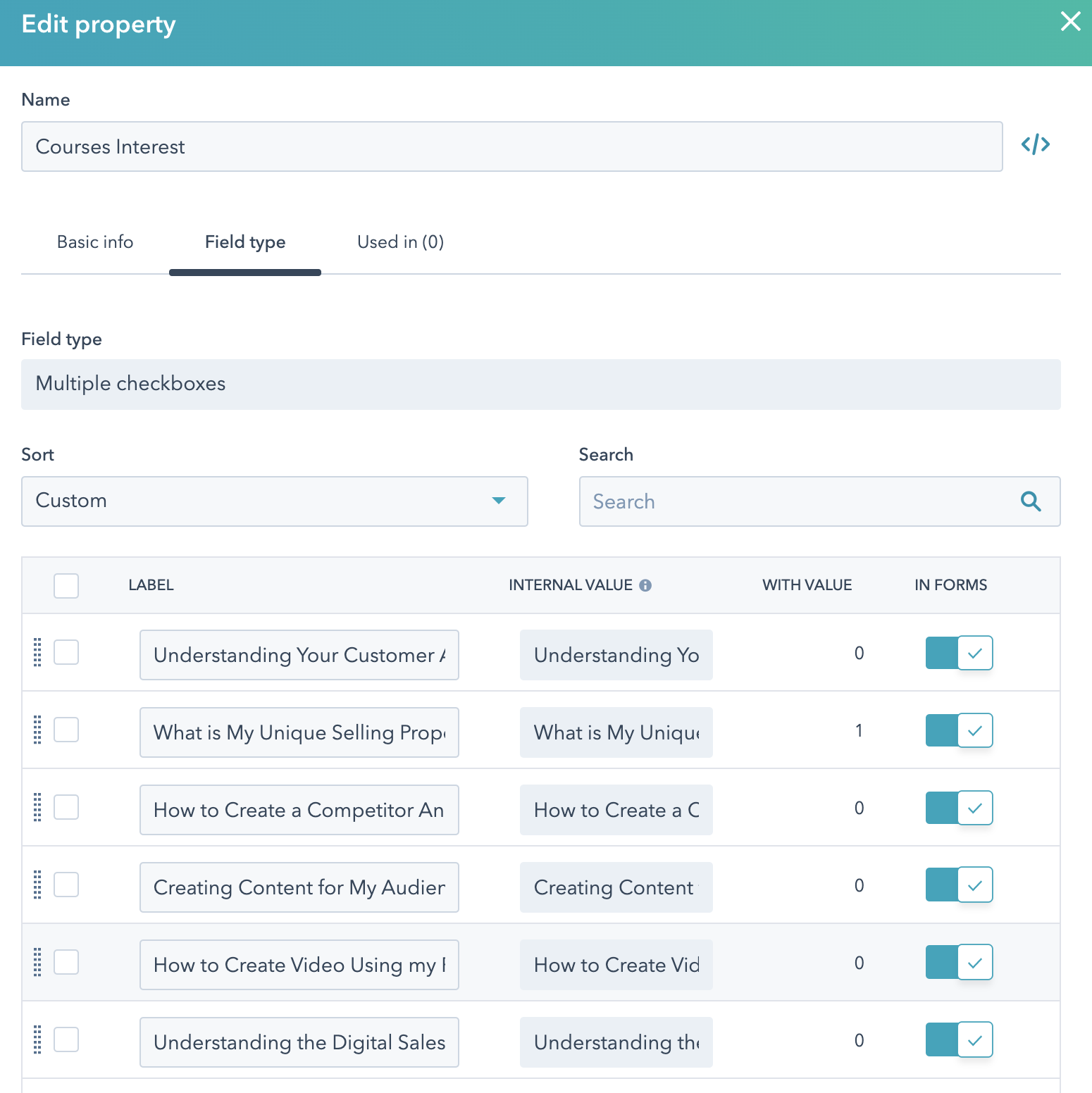This screenshot has width=1092, height=1093.
Task: Click internal value How to Create Vid
Action: click(616, 965)
